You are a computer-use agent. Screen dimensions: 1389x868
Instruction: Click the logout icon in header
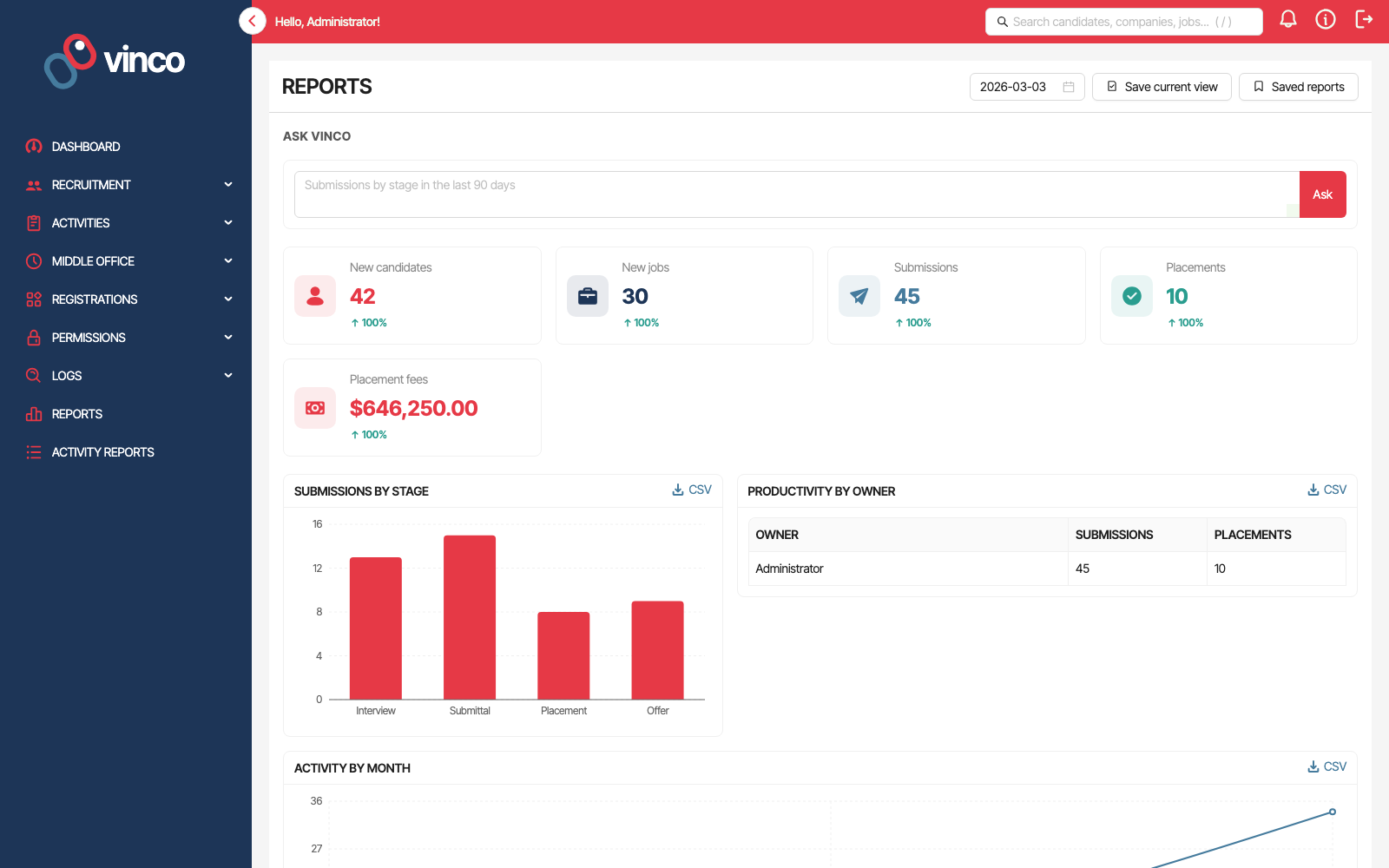coord(1364,19)
